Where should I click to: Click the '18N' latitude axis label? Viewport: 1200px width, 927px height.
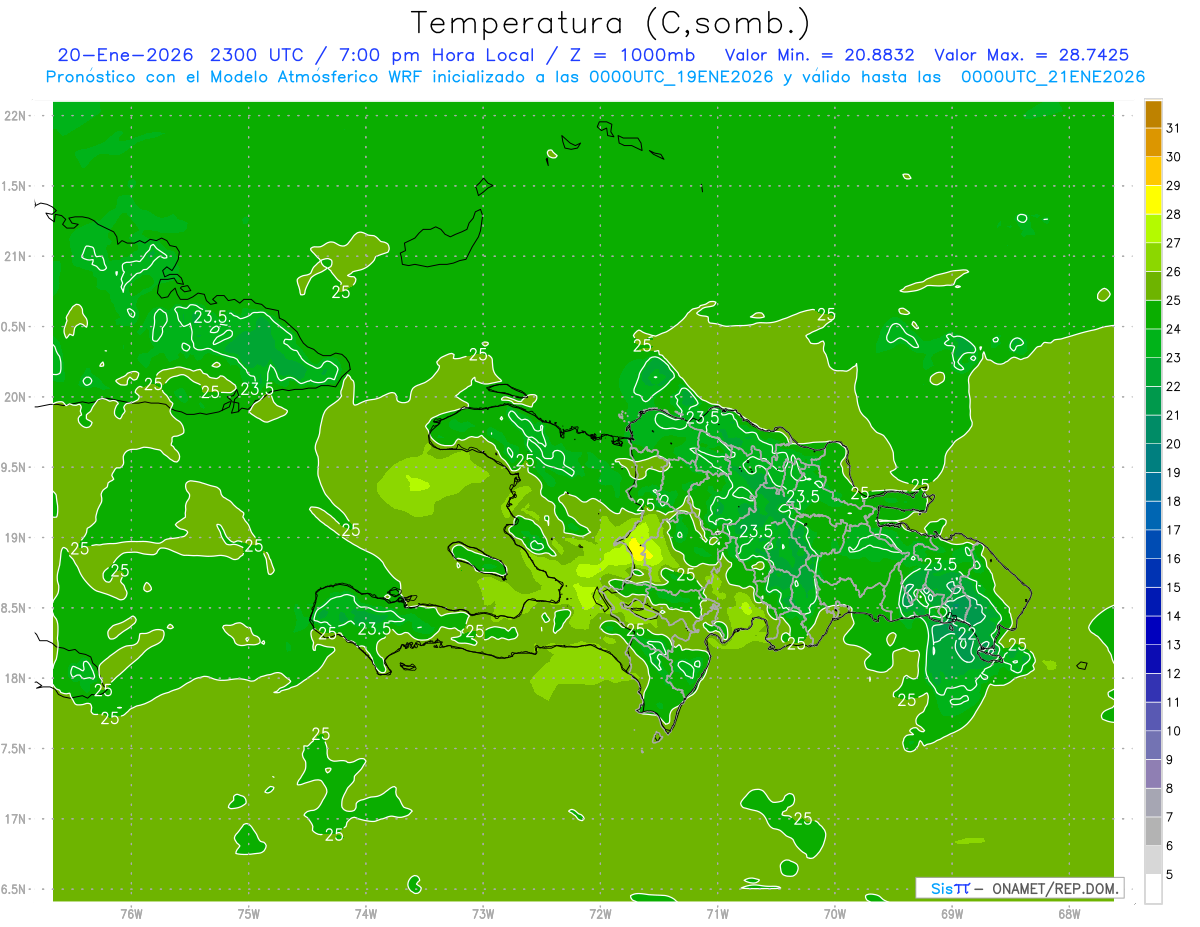pos(17,678)
